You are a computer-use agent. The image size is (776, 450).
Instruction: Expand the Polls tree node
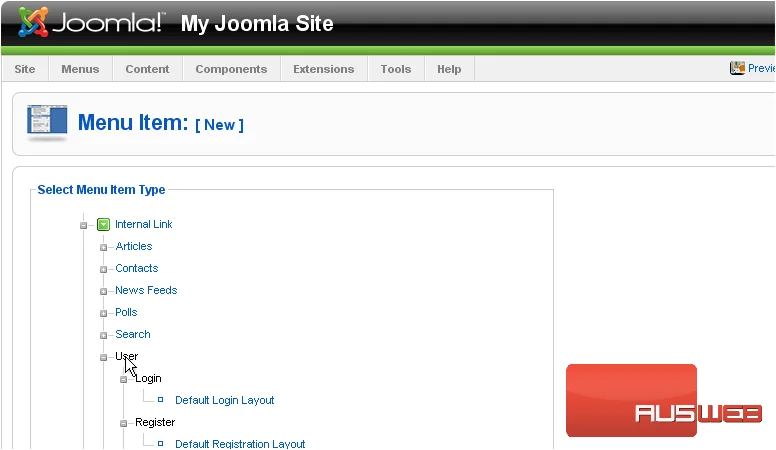coord(103,313)
